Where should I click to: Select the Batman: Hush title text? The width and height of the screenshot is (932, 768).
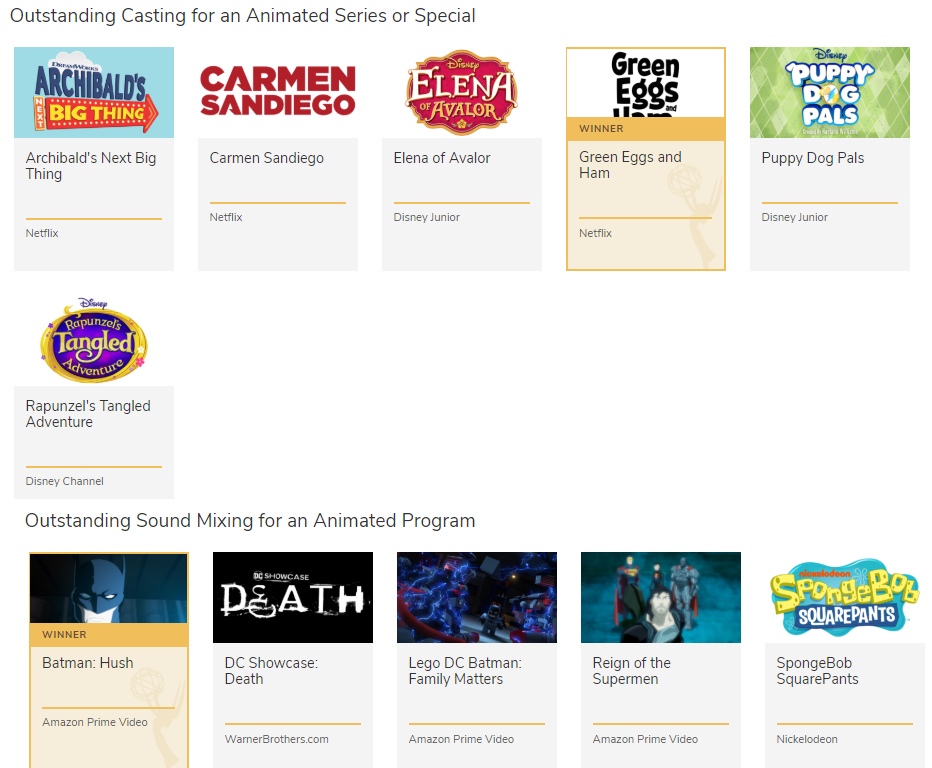point(87,663)
